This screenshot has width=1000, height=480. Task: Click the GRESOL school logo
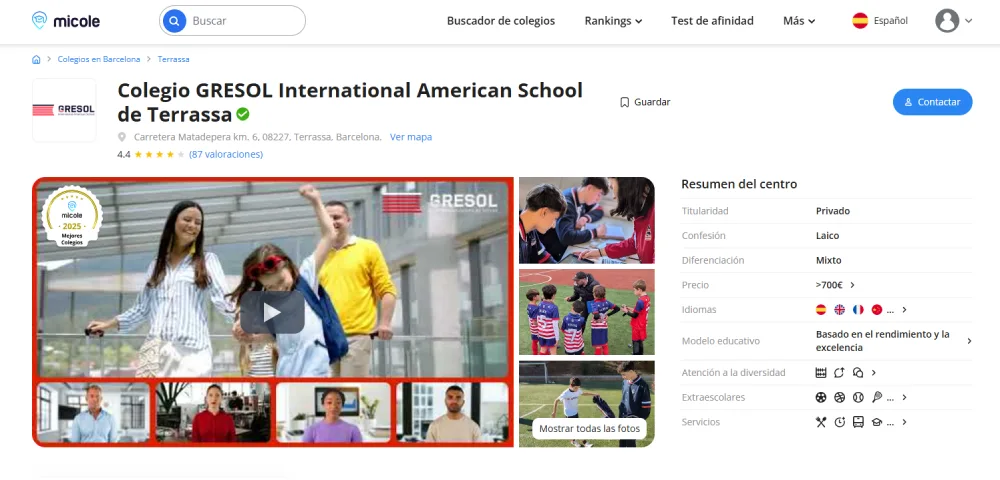click(64, 110)
